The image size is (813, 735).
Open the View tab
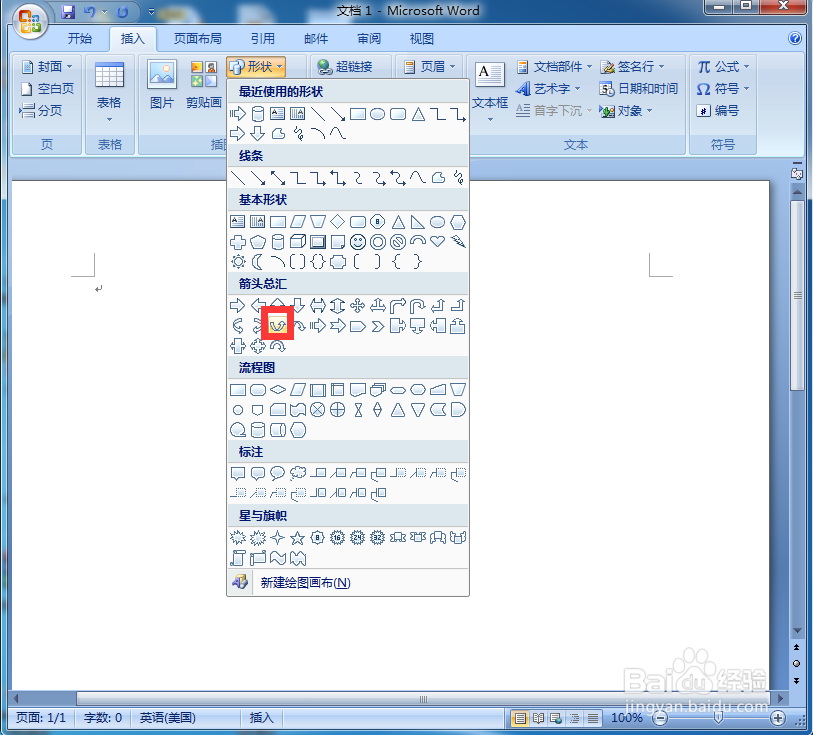(x=422, y=38)
